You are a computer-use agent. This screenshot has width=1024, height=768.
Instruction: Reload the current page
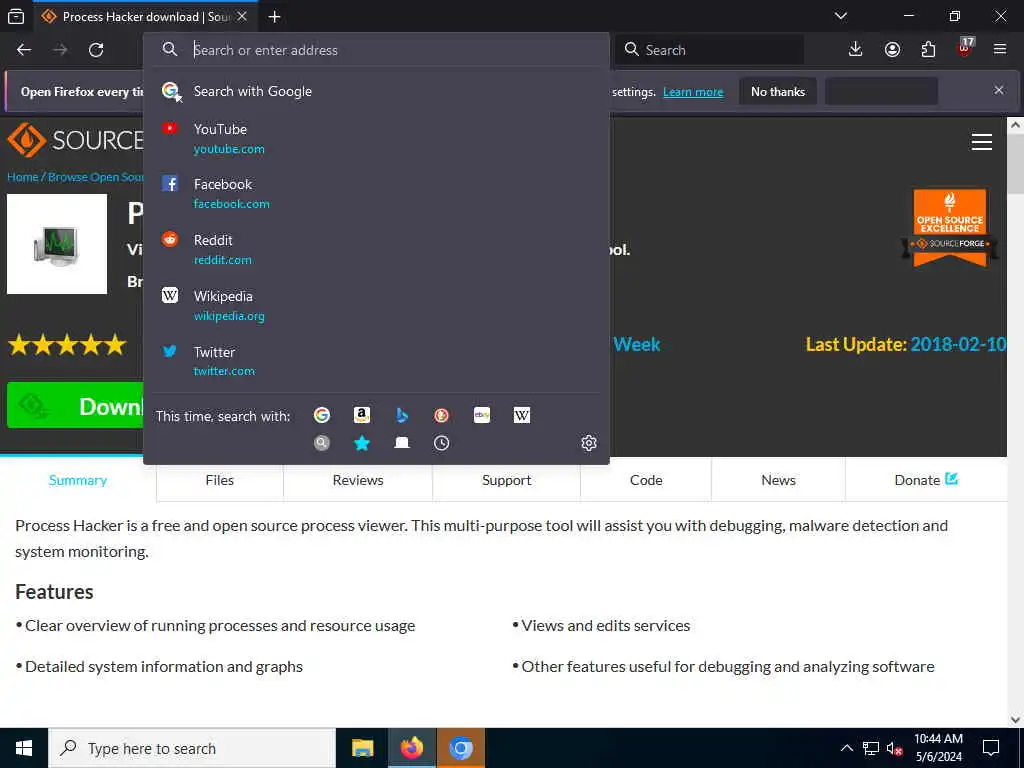pyautogui.click(x=96, y=50)
